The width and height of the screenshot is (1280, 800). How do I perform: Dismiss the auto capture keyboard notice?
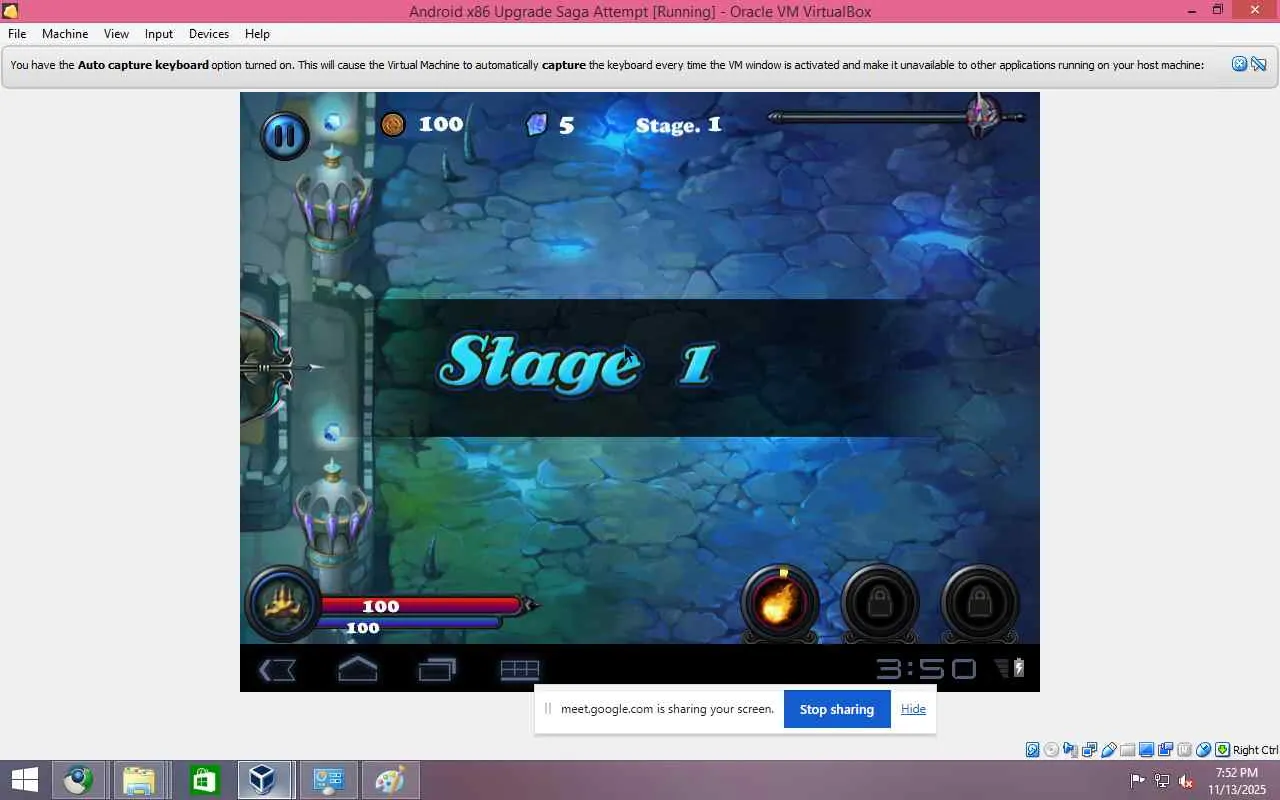pos(1239,64)
